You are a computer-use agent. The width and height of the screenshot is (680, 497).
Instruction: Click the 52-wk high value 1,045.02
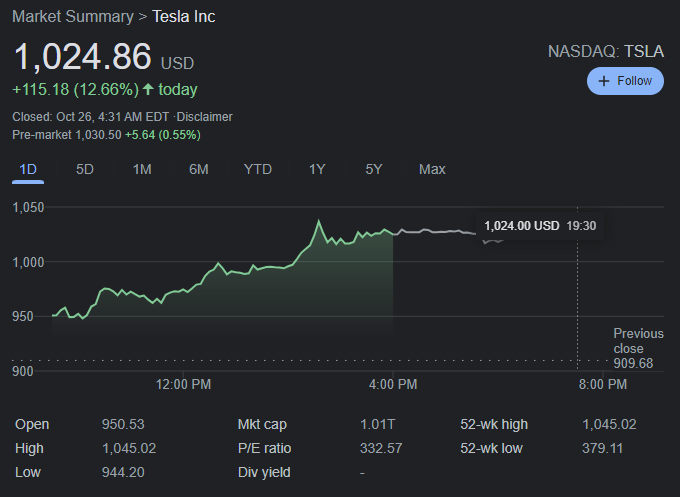point(609,424)
